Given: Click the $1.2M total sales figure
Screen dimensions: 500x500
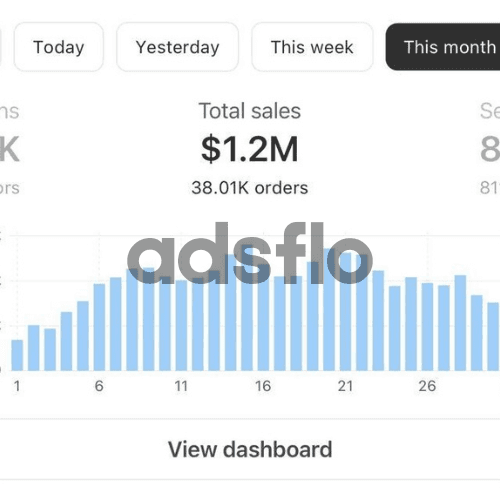Looking at the screenshot, I should (x=250, y=149).
